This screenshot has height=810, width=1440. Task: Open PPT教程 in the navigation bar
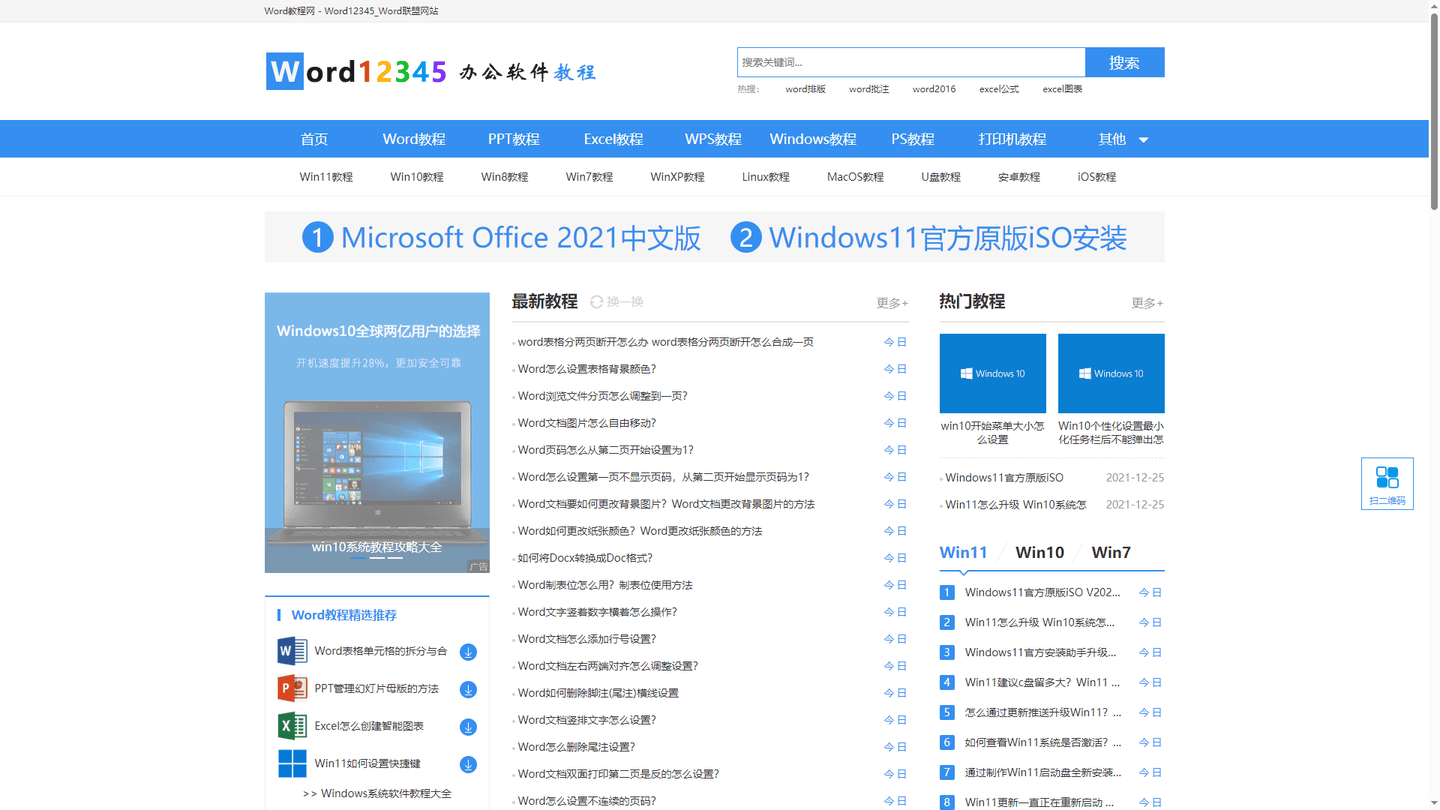(514, 139)
